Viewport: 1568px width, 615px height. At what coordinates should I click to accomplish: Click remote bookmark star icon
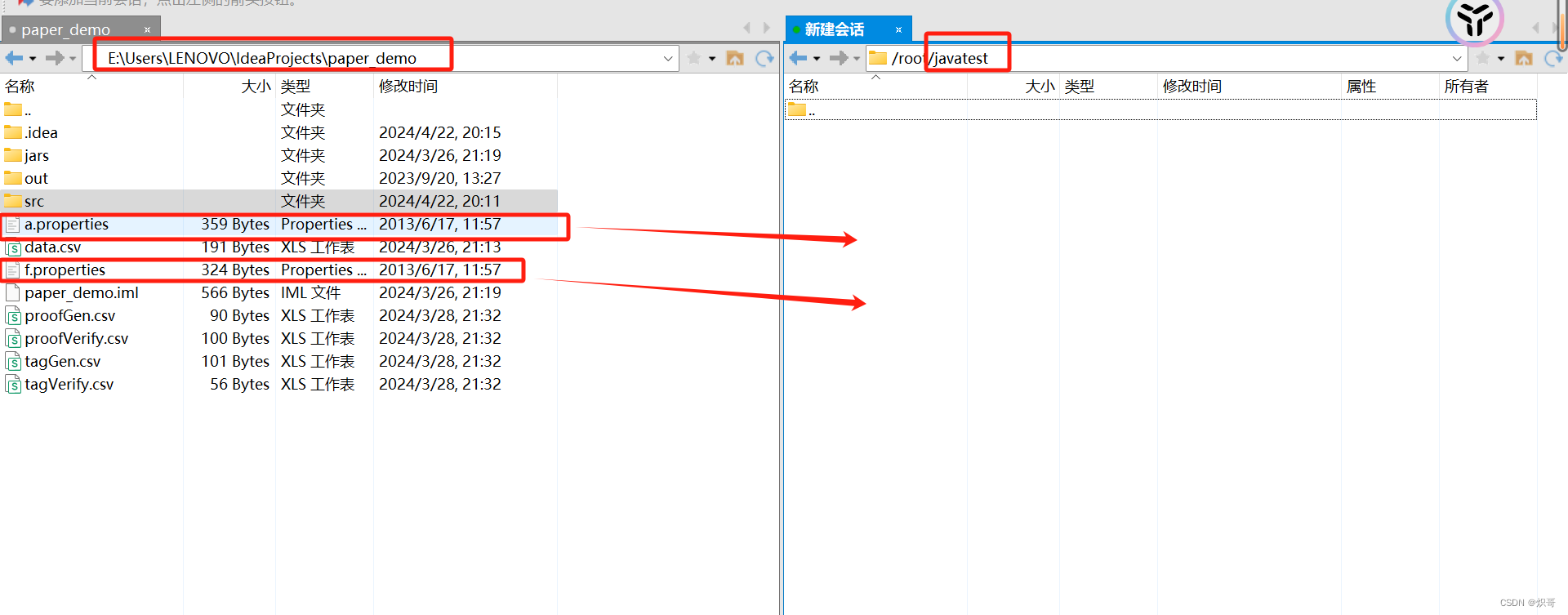[1483, 58]
